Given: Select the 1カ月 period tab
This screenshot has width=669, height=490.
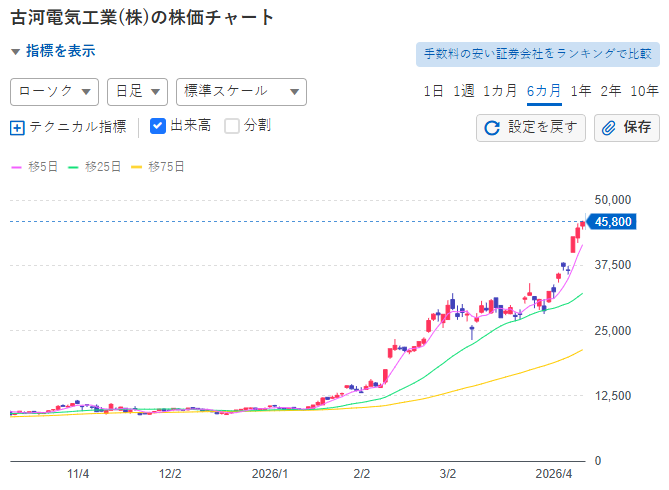Looking at the screenshot, I should 500,91.
